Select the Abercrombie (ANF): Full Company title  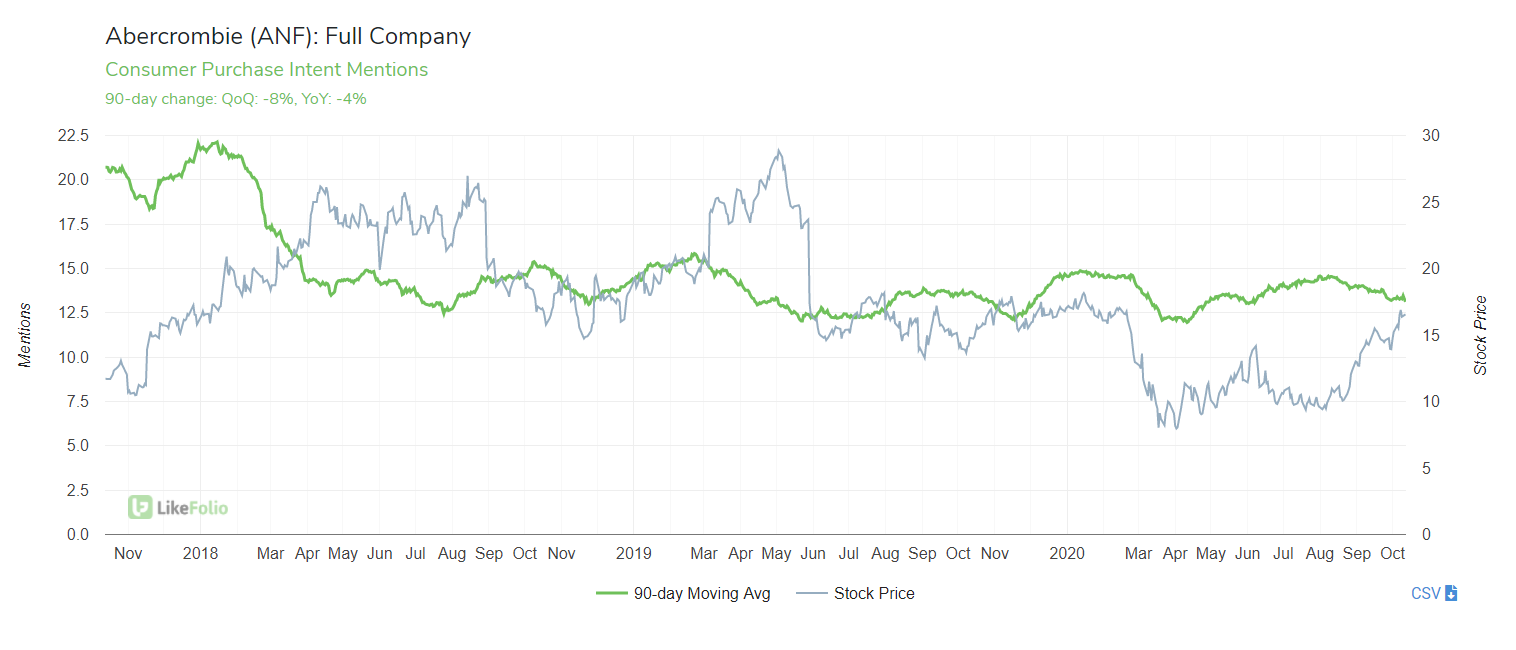click(288, 36)
